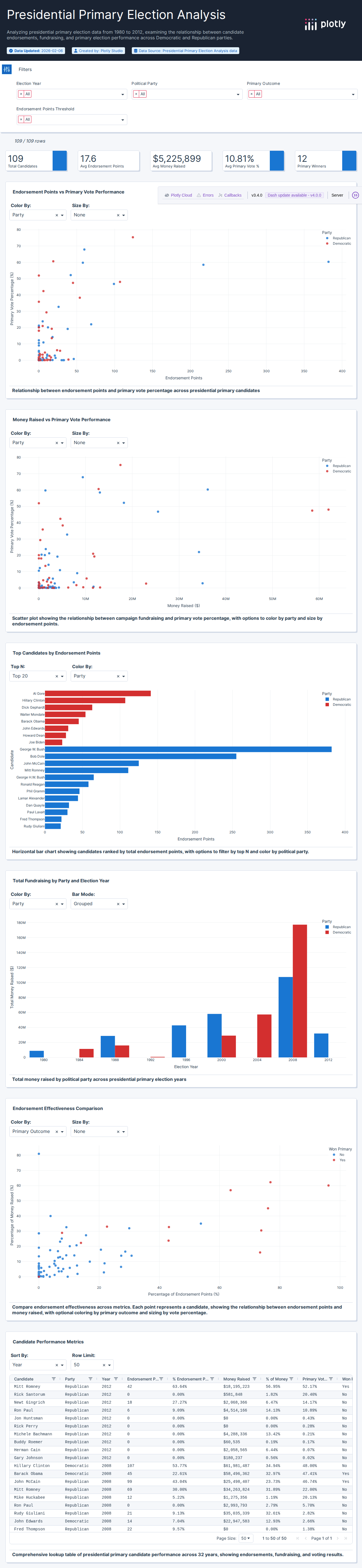Open the Callbacks panel
Viewport: 362px width, 1568px height.
(232, 195)
